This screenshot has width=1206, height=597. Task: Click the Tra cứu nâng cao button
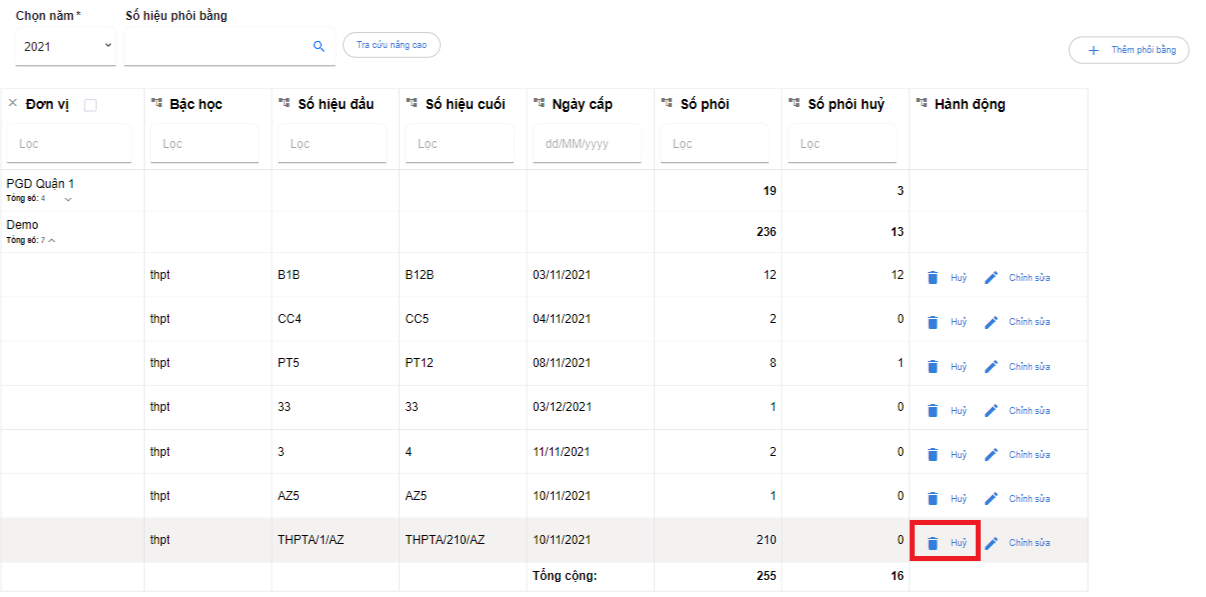[x=391, y=45]
